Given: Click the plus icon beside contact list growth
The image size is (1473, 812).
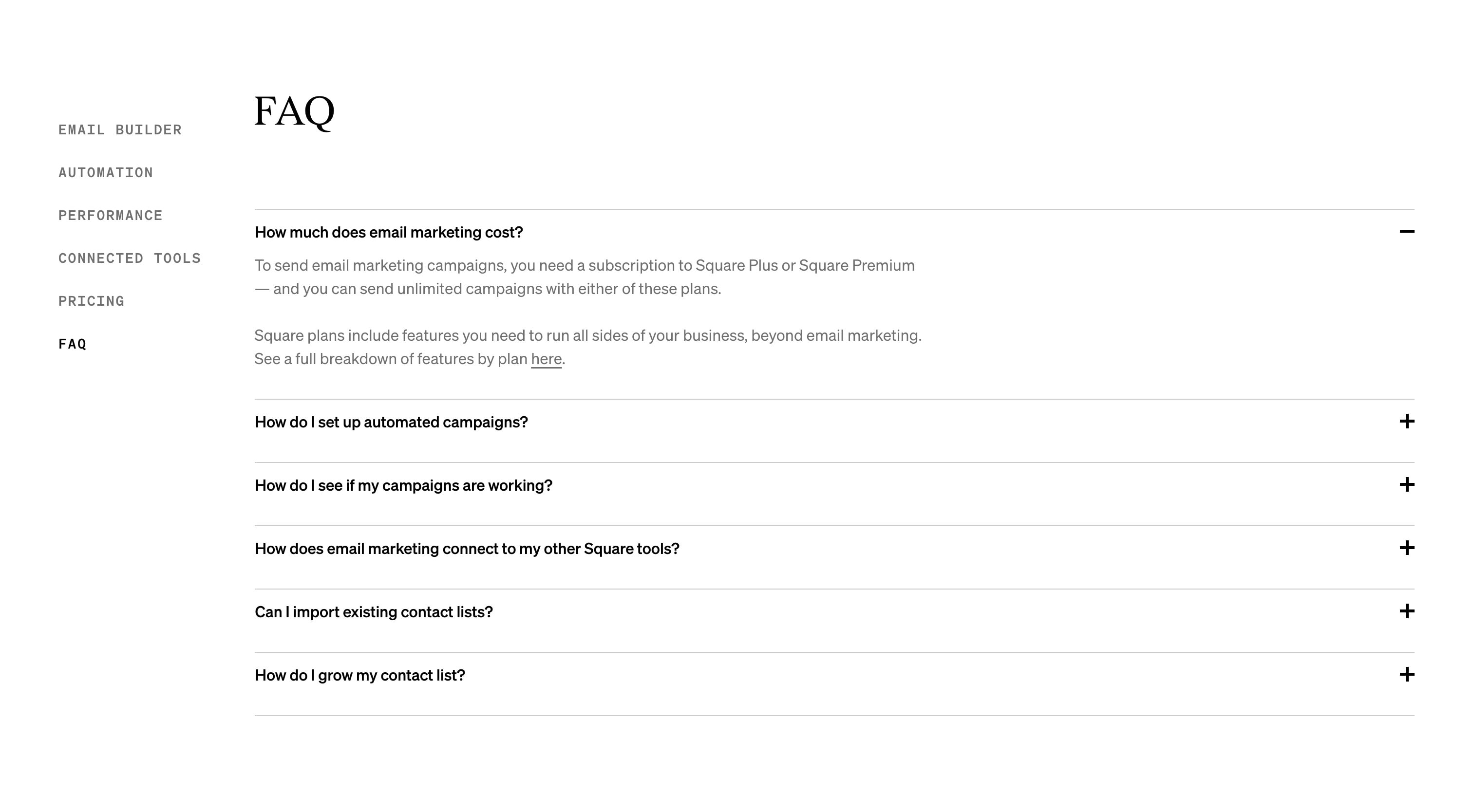Looking at the screenshot, I should (1407, 674).
